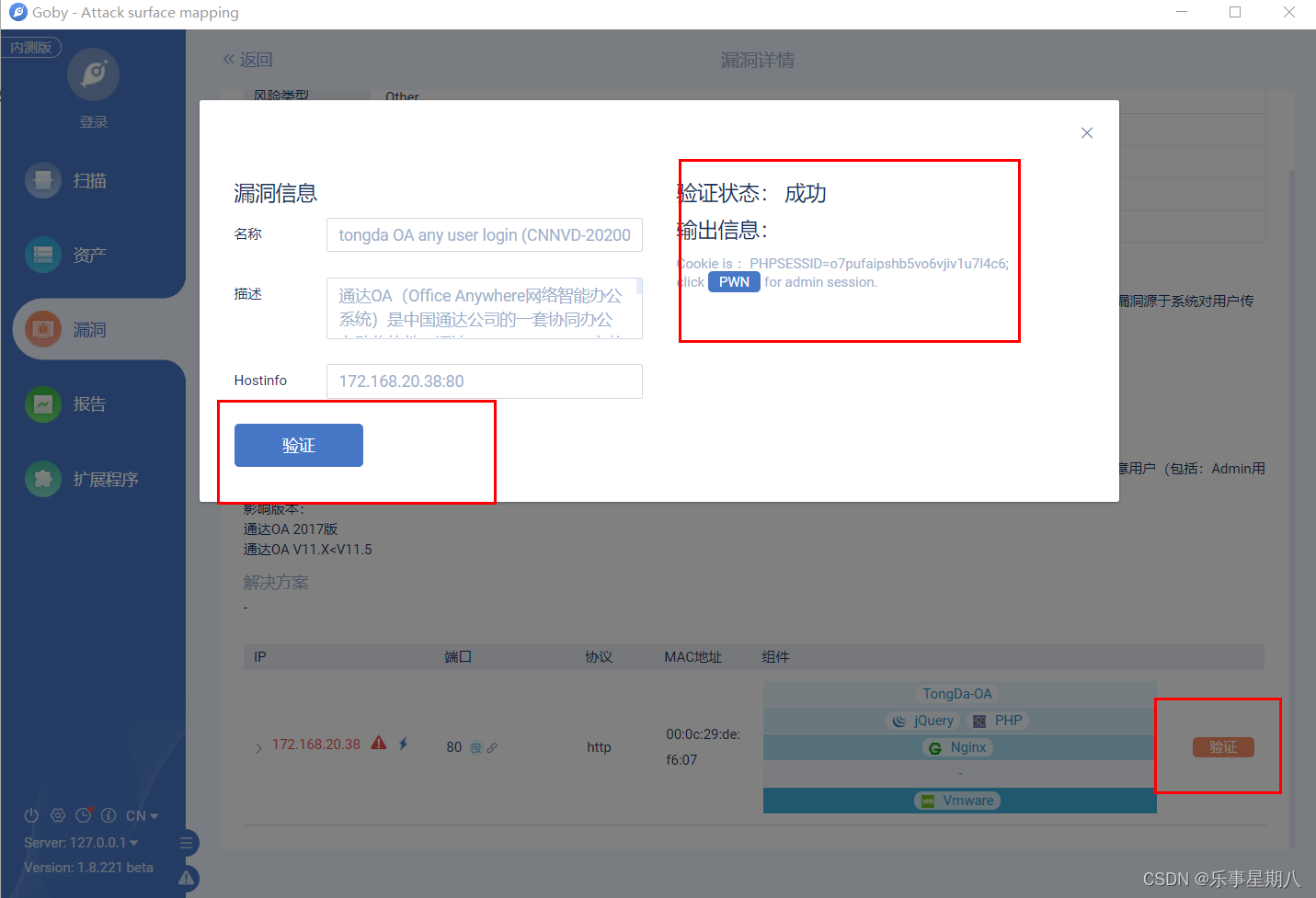Focus the 描述 description text area
Viewport: 1316px width, 898px height.
pos(485,308)
